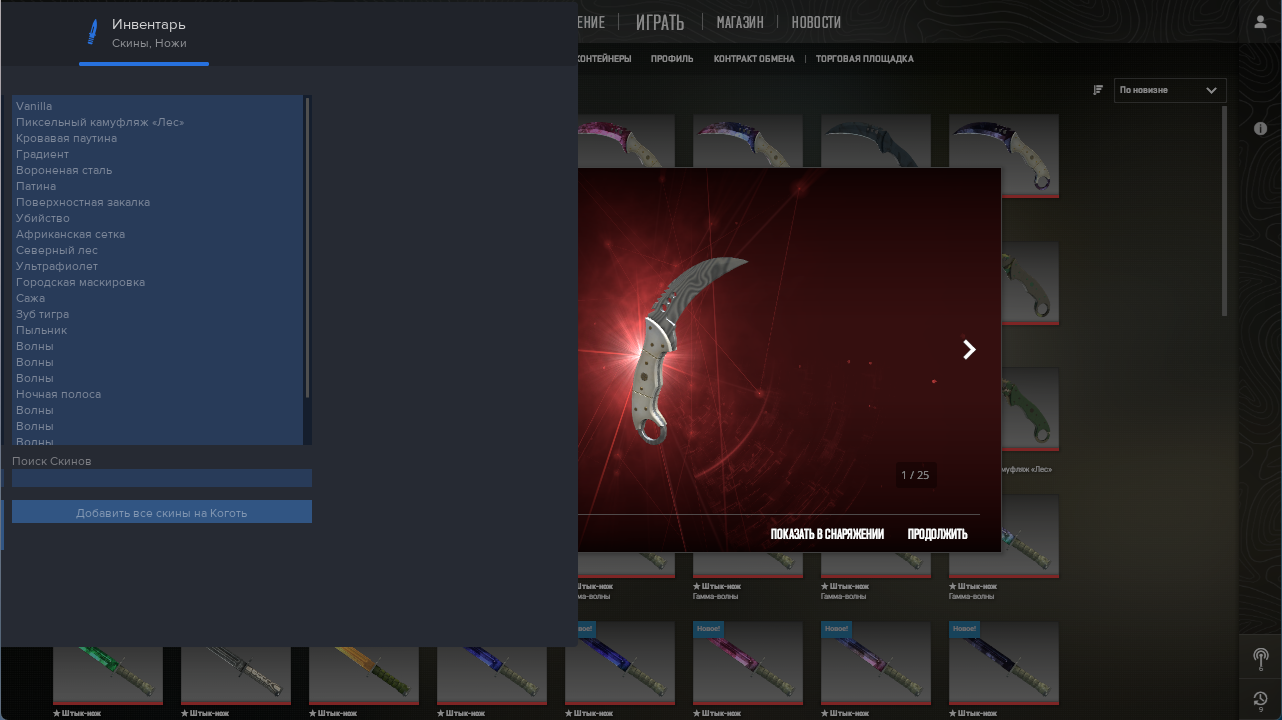Click 'Добавить все скины на Коготь' button
The height and width of the screenshot is (720, 1282).
coord(162,512)
